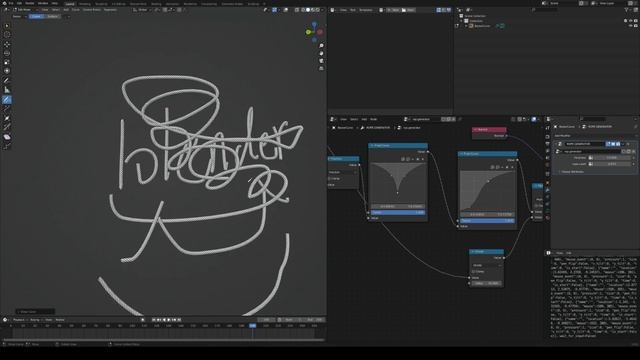Image resolution: width=640 pixels, height=360 pixels.
Task: Toggle modifier show-in-render button
Action: point(618,144)
